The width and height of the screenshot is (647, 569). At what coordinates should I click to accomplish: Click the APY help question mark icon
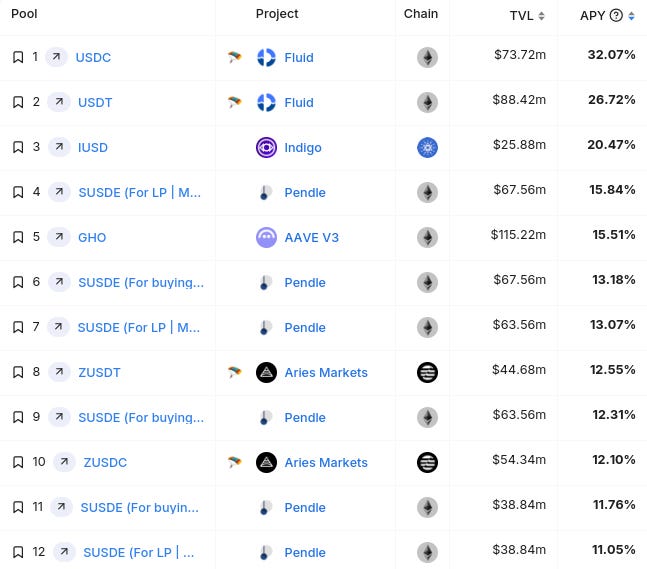(x=616, y=16)
